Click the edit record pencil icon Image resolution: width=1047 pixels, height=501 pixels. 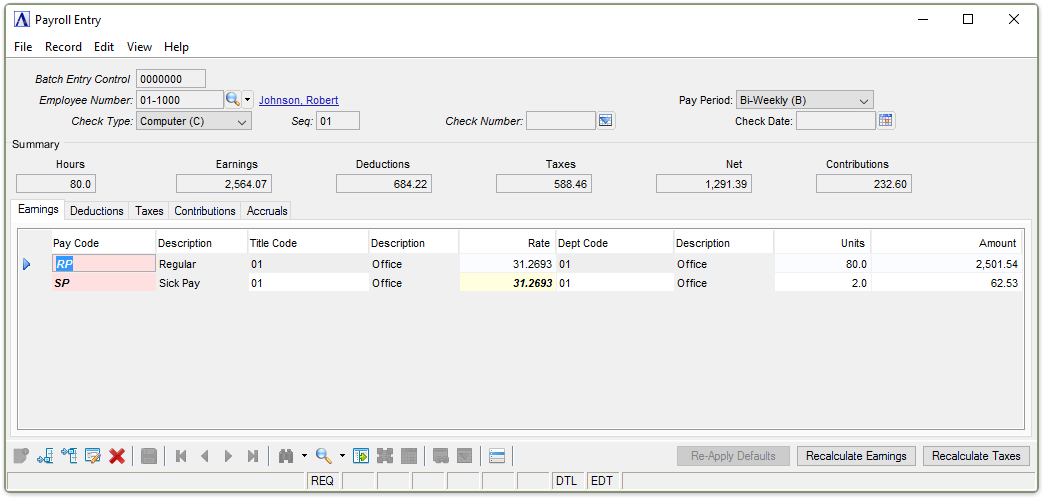click(93, 456)
